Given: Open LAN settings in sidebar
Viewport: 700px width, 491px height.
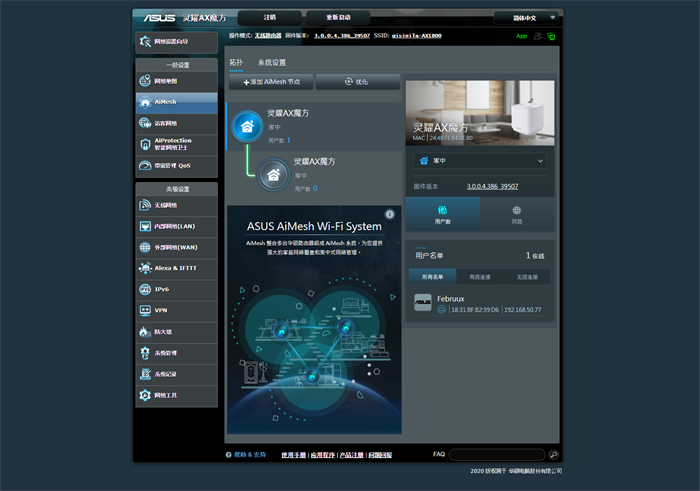Looking at the screenshot, I should tap(176, 226).
